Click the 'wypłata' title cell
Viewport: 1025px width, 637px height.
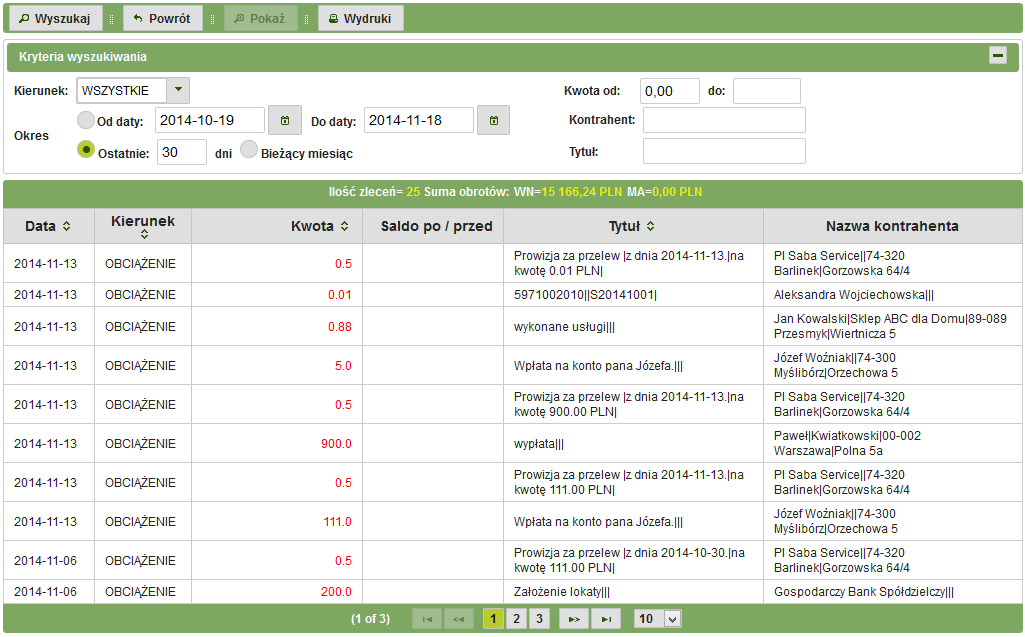[633, 443]
